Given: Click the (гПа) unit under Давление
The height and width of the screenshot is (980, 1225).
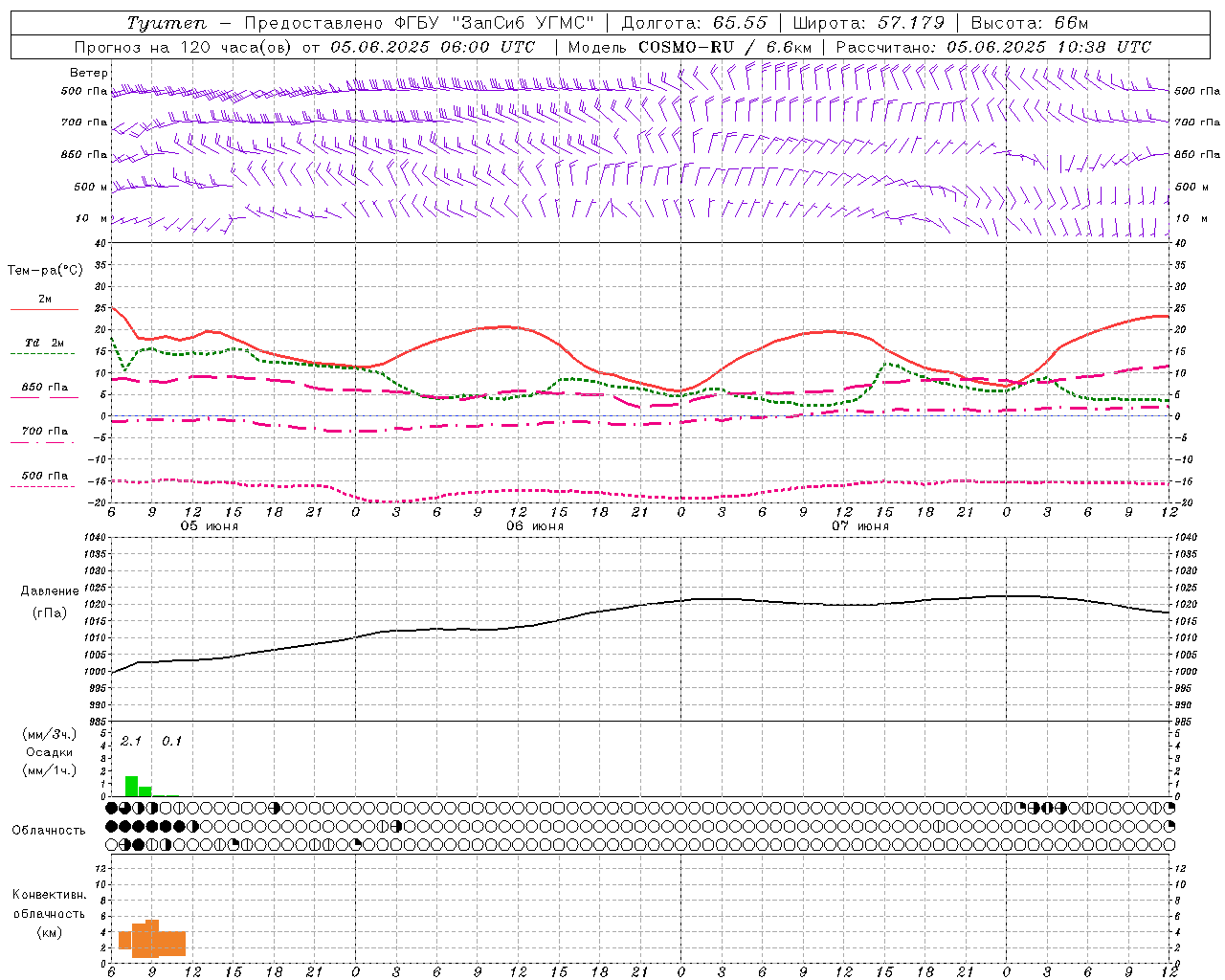Looking at the screenshot, I should 50,612.
